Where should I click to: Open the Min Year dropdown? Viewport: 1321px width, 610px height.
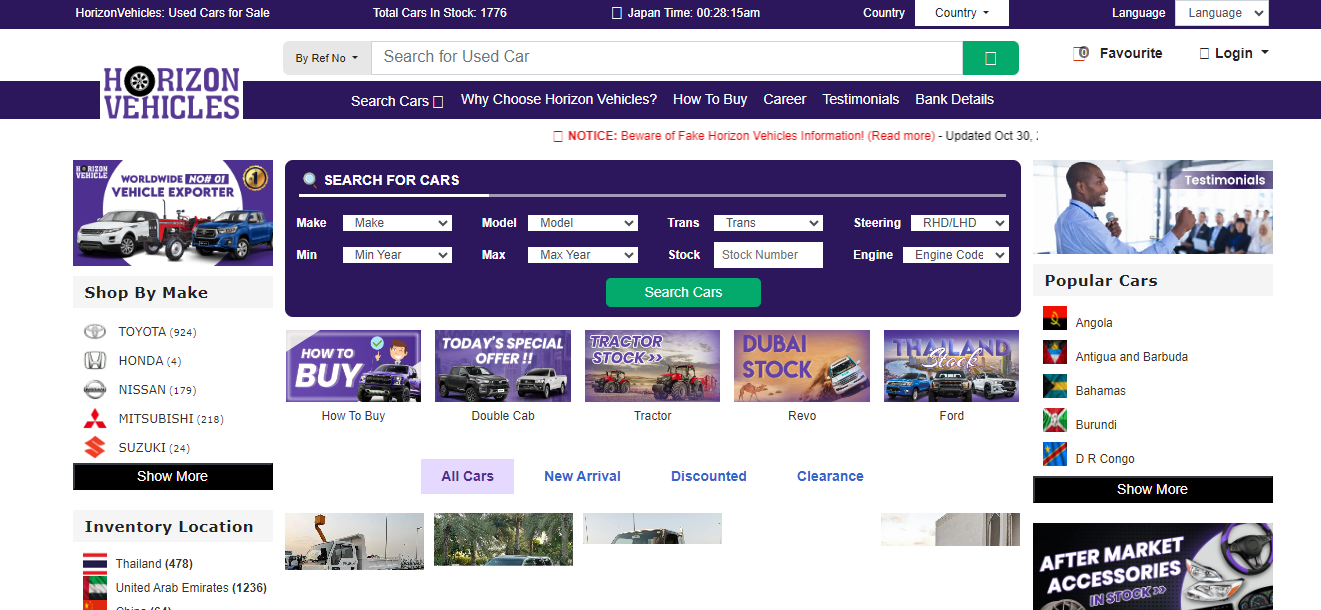pos(397,255)
